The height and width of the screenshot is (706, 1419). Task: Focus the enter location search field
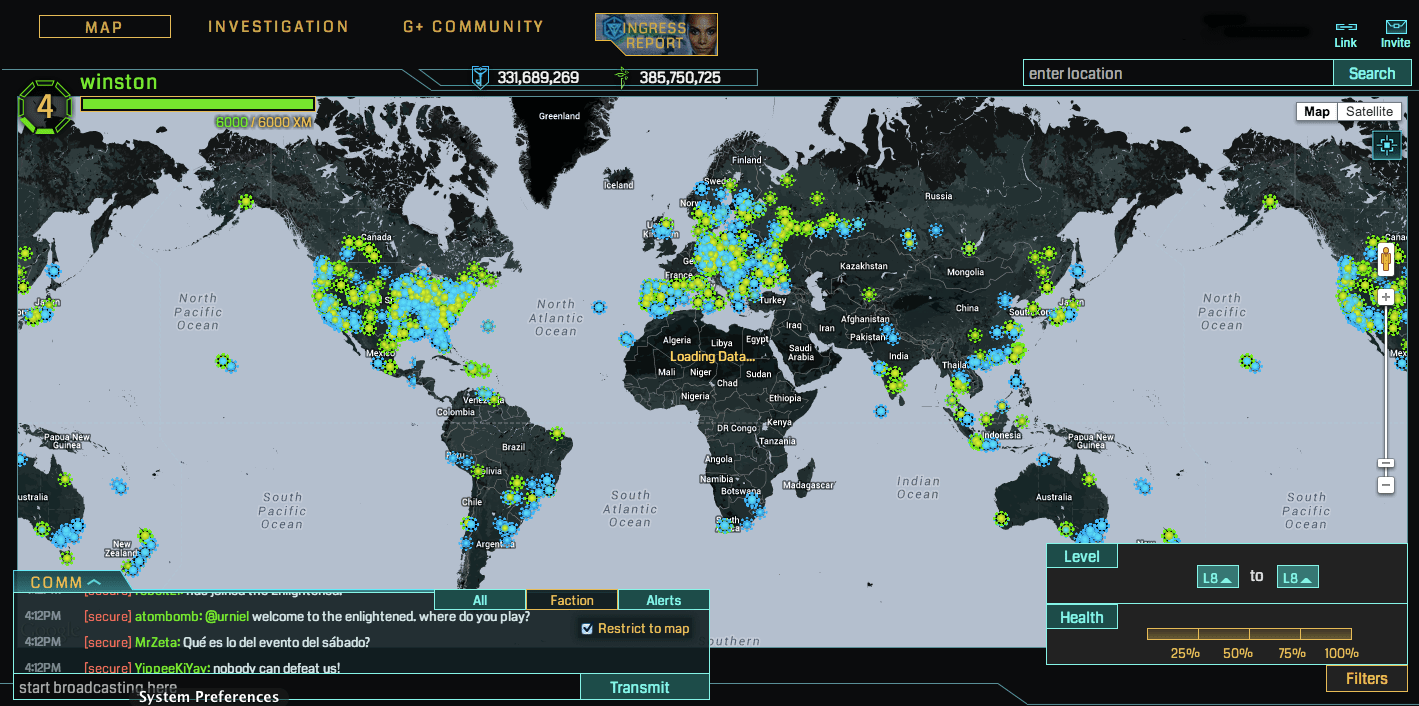[1178, 73]
